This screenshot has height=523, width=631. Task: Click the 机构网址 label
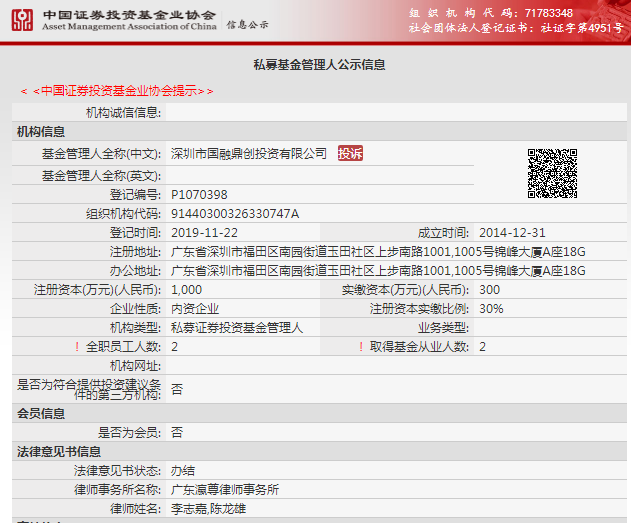(135, 366)
